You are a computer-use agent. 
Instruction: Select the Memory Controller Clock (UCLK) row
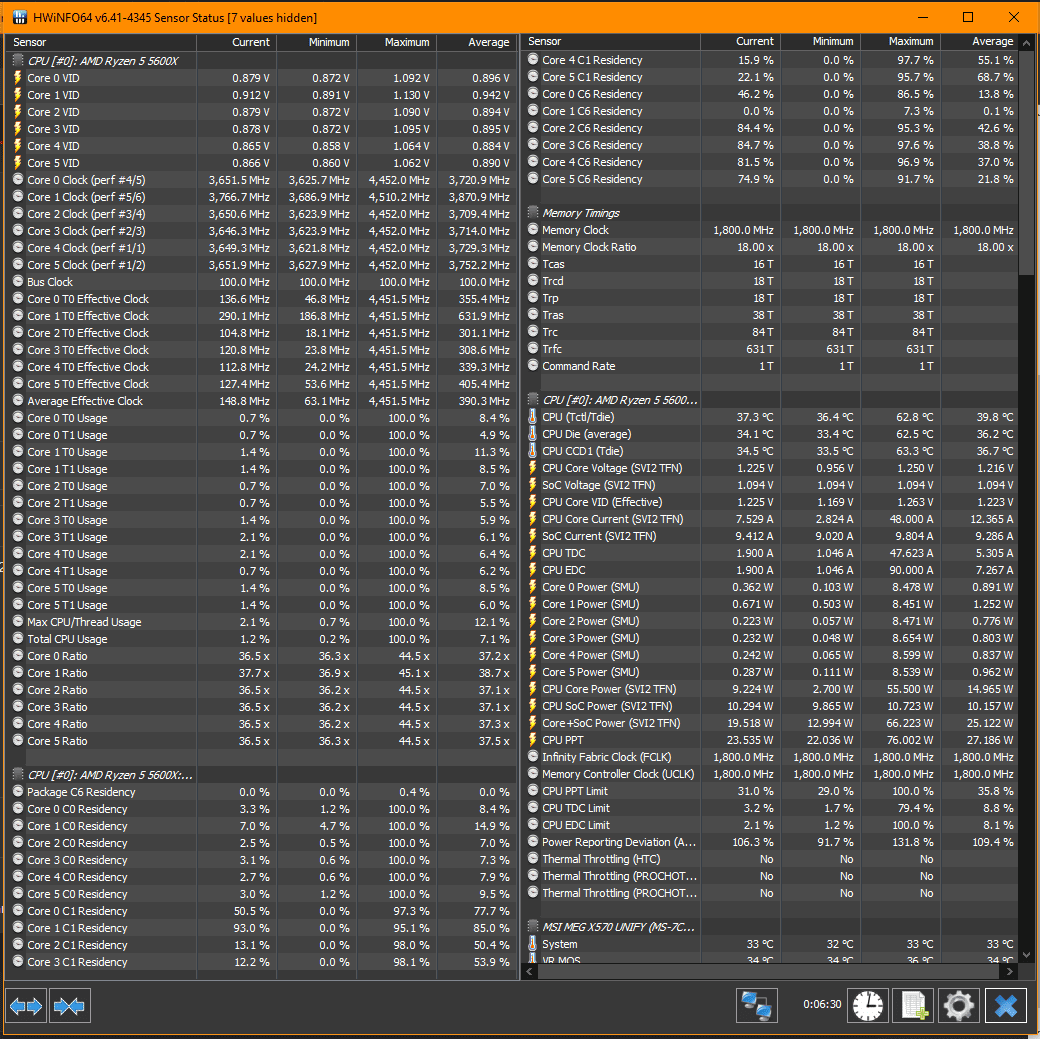(x=770, y=774)
